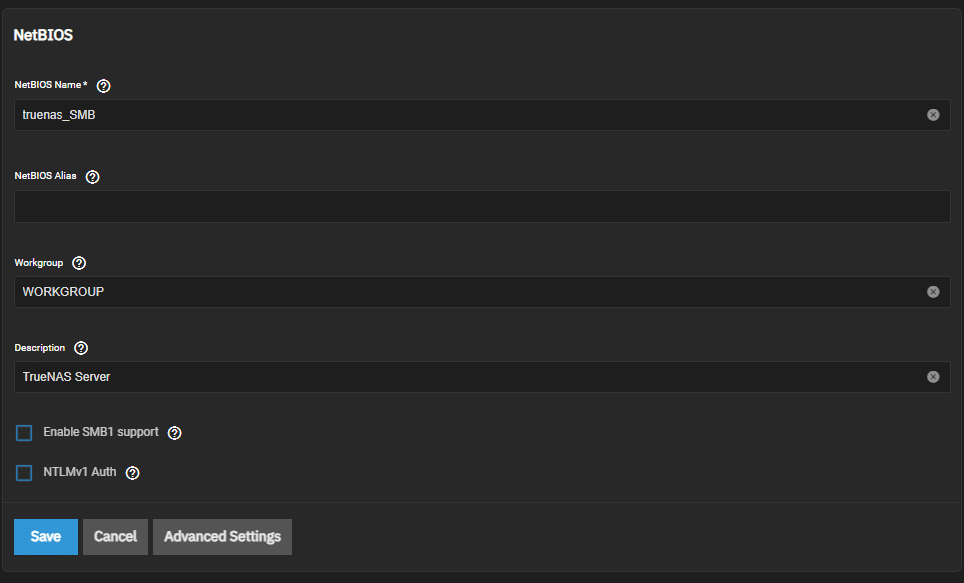Viewport: 964px width, 583px height.
Task: Click the 'NTLMv1 Auth' label text
Action: 79,472
